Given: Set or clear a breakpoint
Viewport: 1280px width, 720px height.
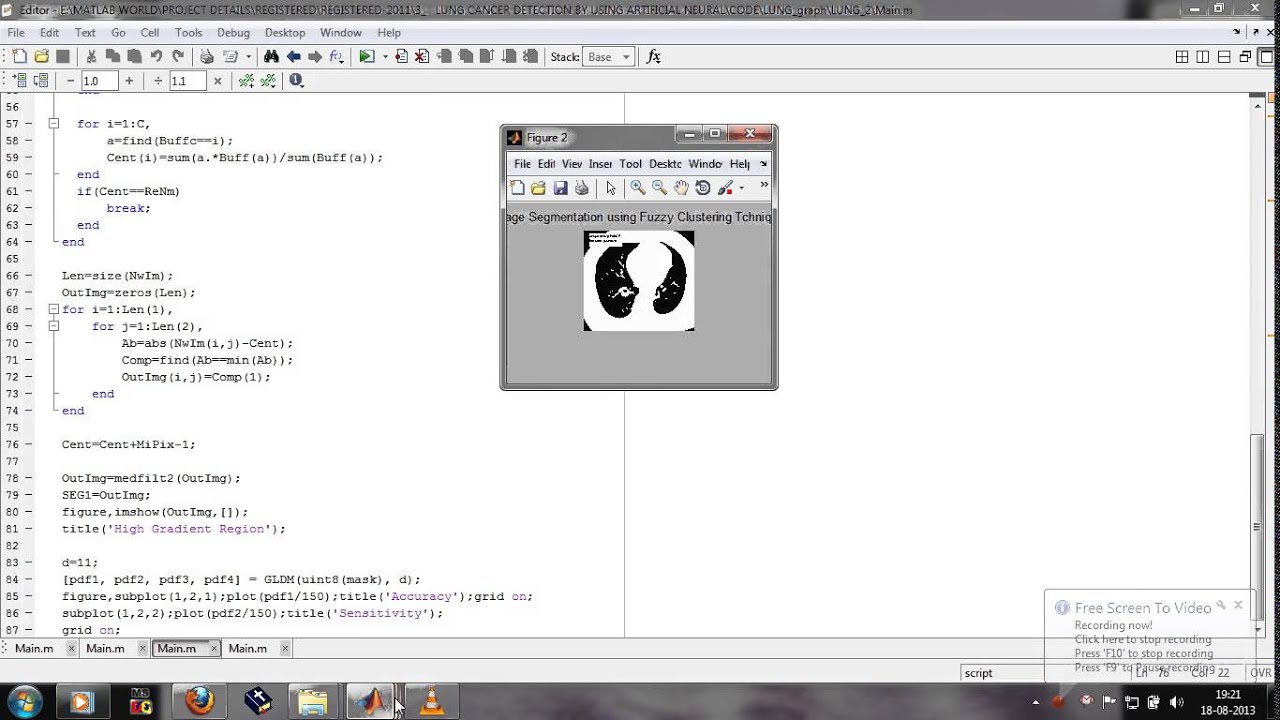Looking at the screenshot, I should click(401, 57).
